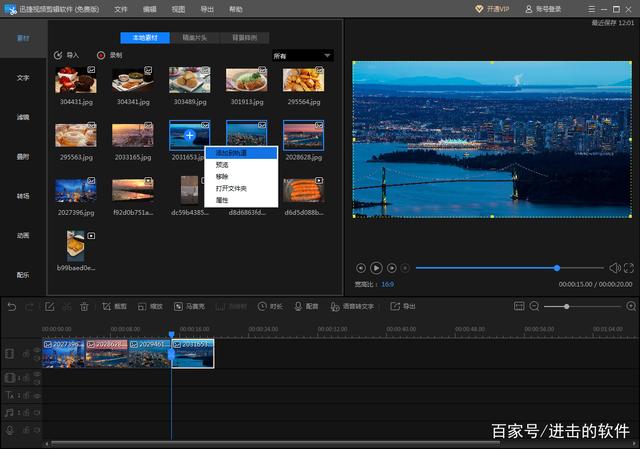Open the 帮助 menu

click(236, 9)
